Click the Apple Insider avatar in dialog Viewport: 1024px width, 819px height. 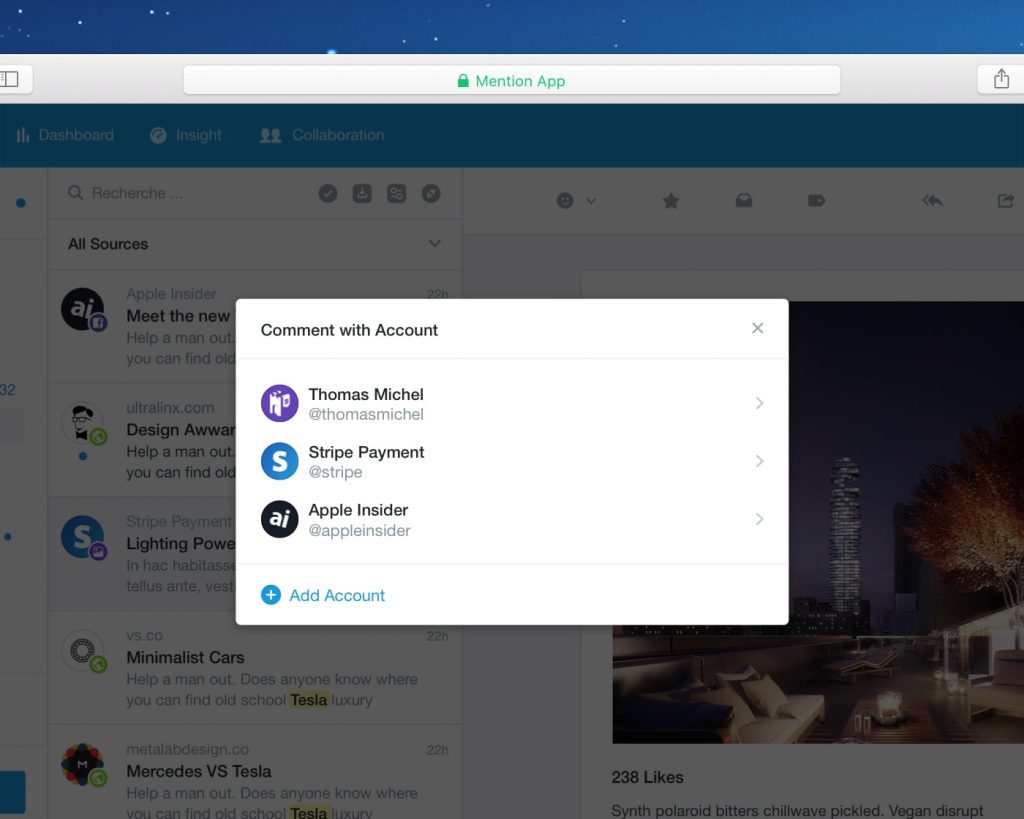coord(280,519)
